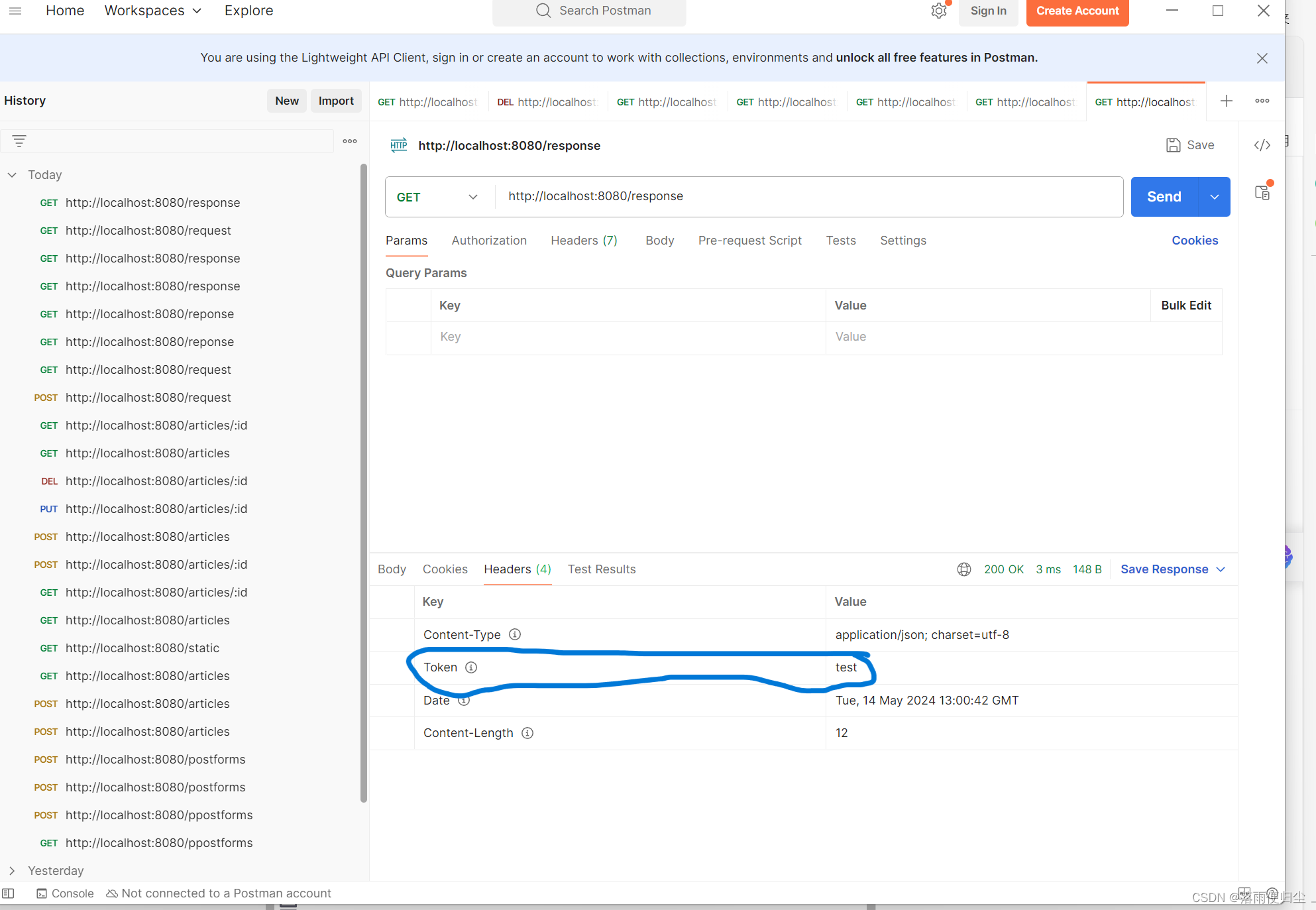Expand the Yesterday history section
Image resolution: width=1316 pixels, height=910 pixels.
point(12,870)
